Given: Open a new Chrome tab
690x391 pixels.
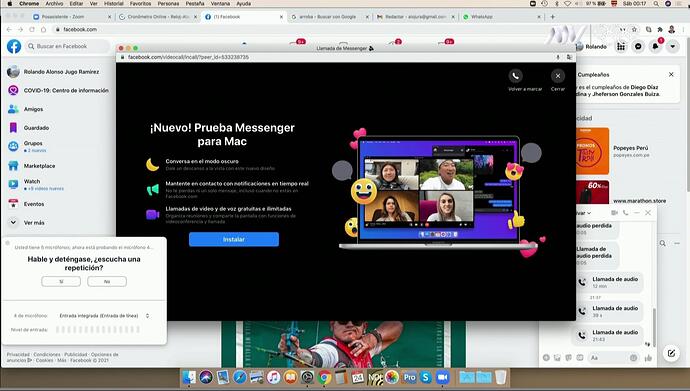Looking at the screenshot, I should pyautogui.click(x=553, y=17).
